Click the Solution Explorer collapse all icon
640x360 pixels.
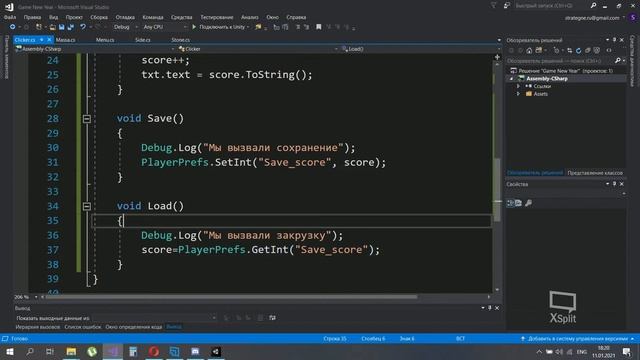pyautogui.click(x=588, y=51)
